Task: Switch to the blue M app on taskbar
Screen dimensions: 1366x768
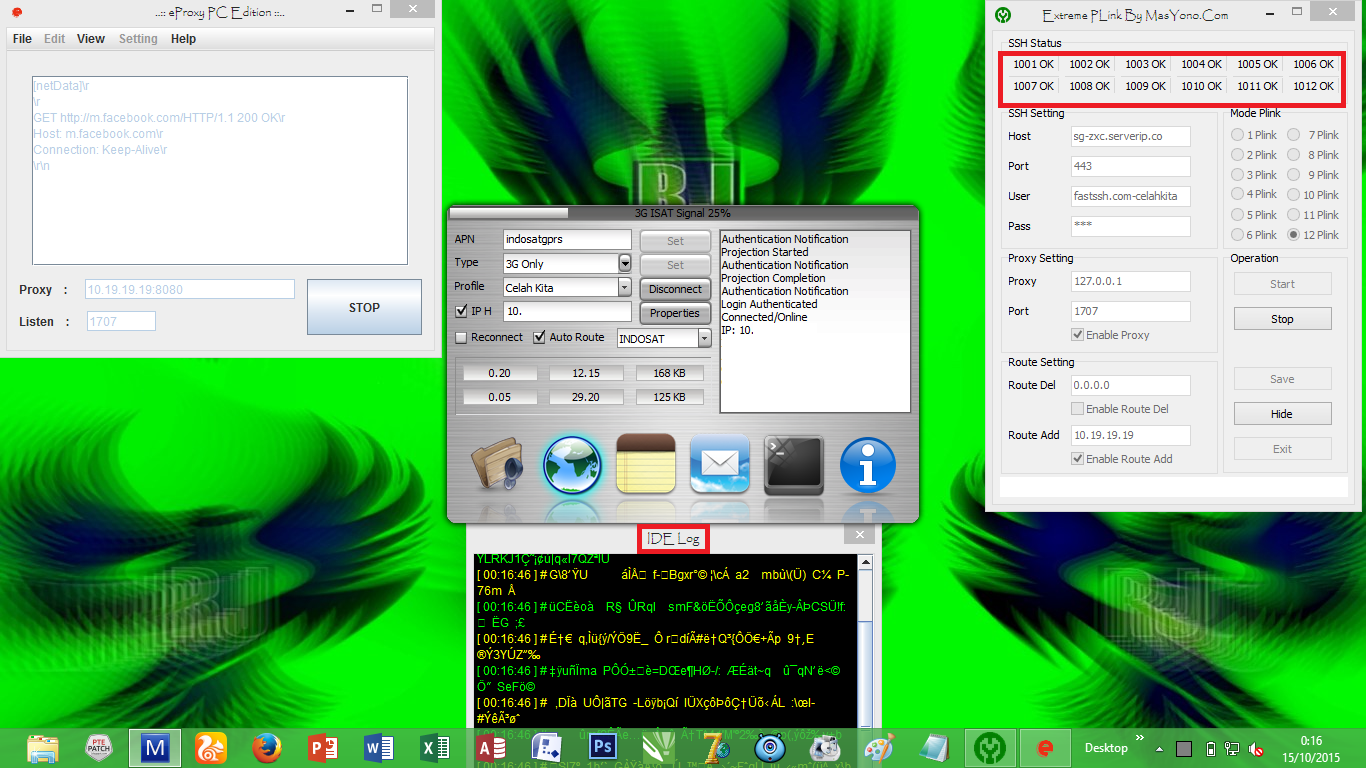Action: (155, 747)
